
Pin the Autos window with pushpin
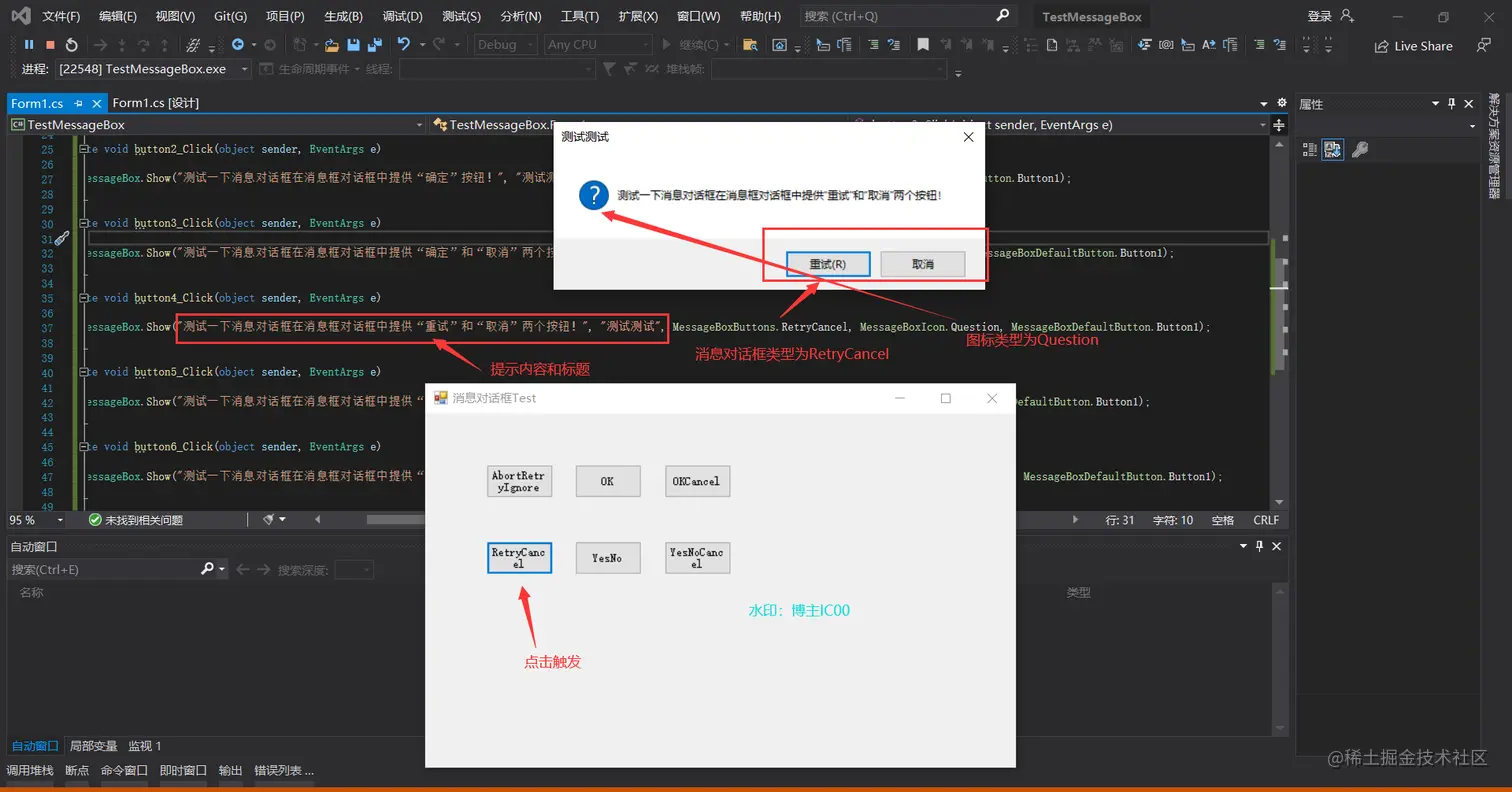tap(1259, 546)
